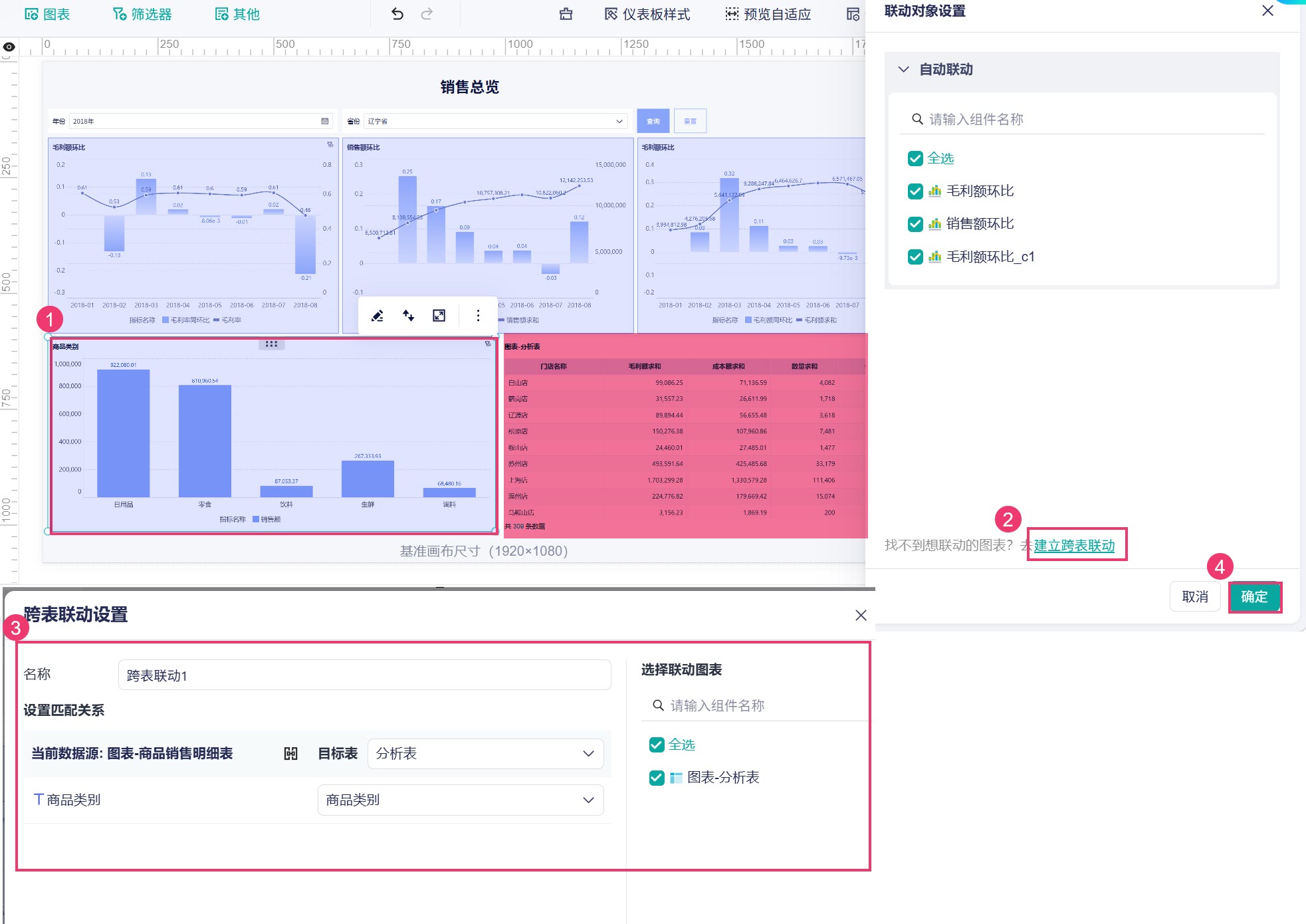Click the 毛利额求和 column header
This screenshot has height=924, width=1306.
pyautogui.click(x=645, y=366)
